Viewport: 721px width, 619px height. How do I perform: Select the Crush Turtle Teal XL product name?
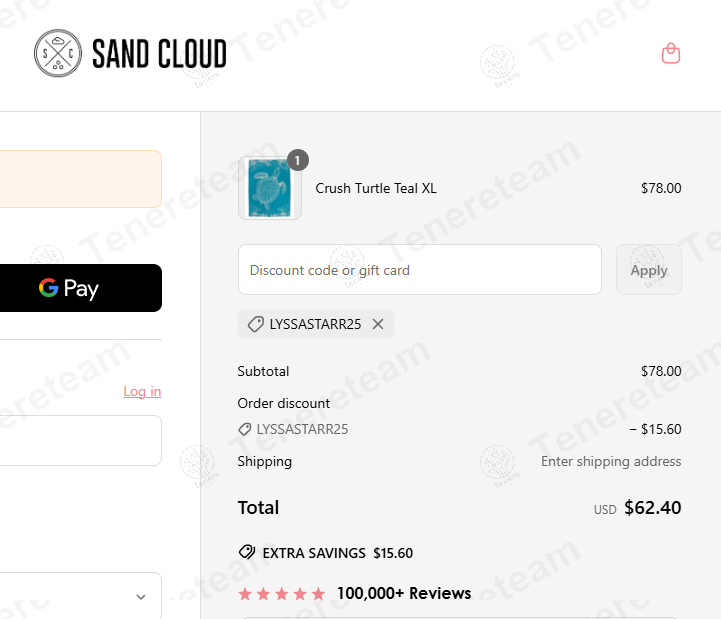pyautogui.click(x=376, y=188)
